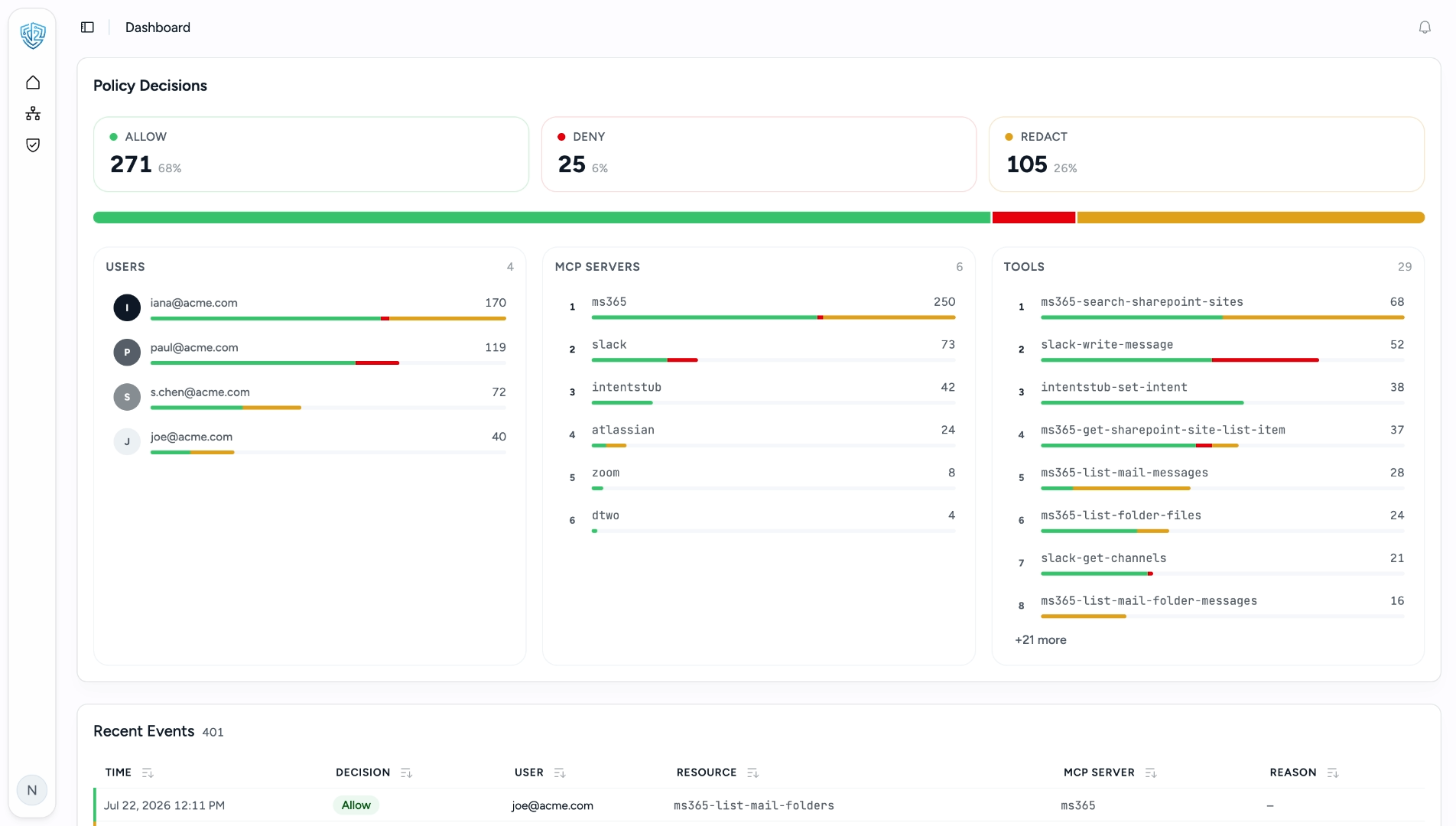The image size is (1456, 826).
Task: Open the N user avatar menu
Action: click(32, 790)
